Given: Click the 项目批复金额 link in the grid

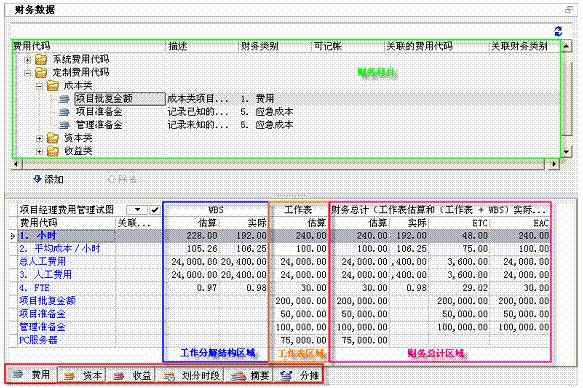Looking at the screenshot, I should tap(47, 301).
